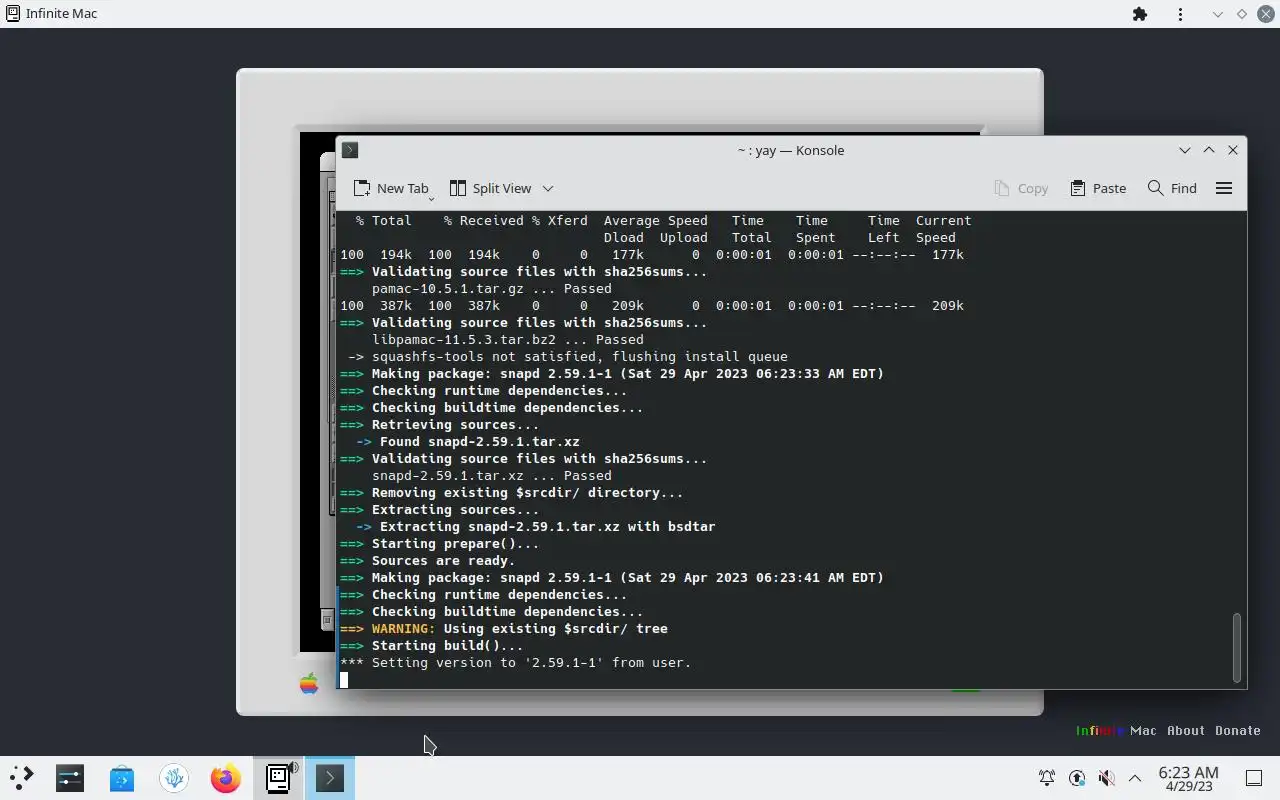
Task: Click the Infinite Mac footer link
Action: 1116,730
